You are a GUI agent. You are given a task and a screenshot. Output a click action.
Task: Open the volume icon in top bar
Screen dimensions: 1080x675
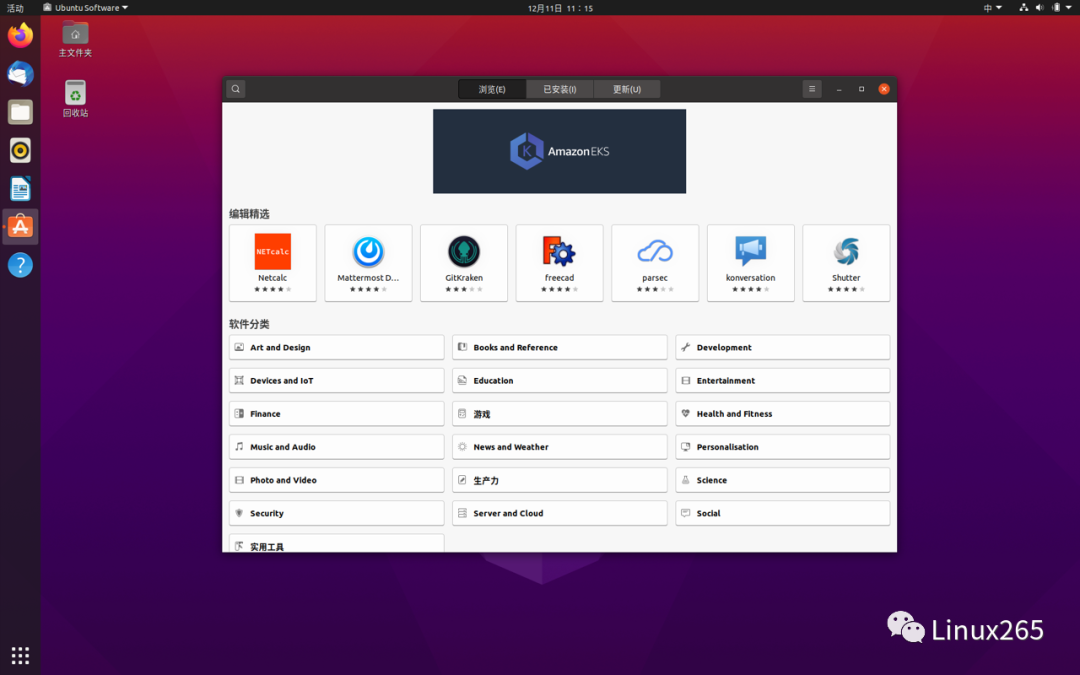point(1039,8)
